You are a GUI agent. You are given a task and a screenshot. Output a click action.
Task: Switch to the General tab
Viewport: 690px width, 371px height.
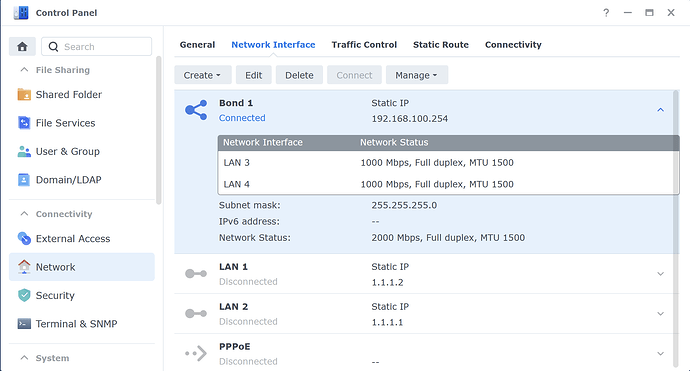tap(197, 44)
